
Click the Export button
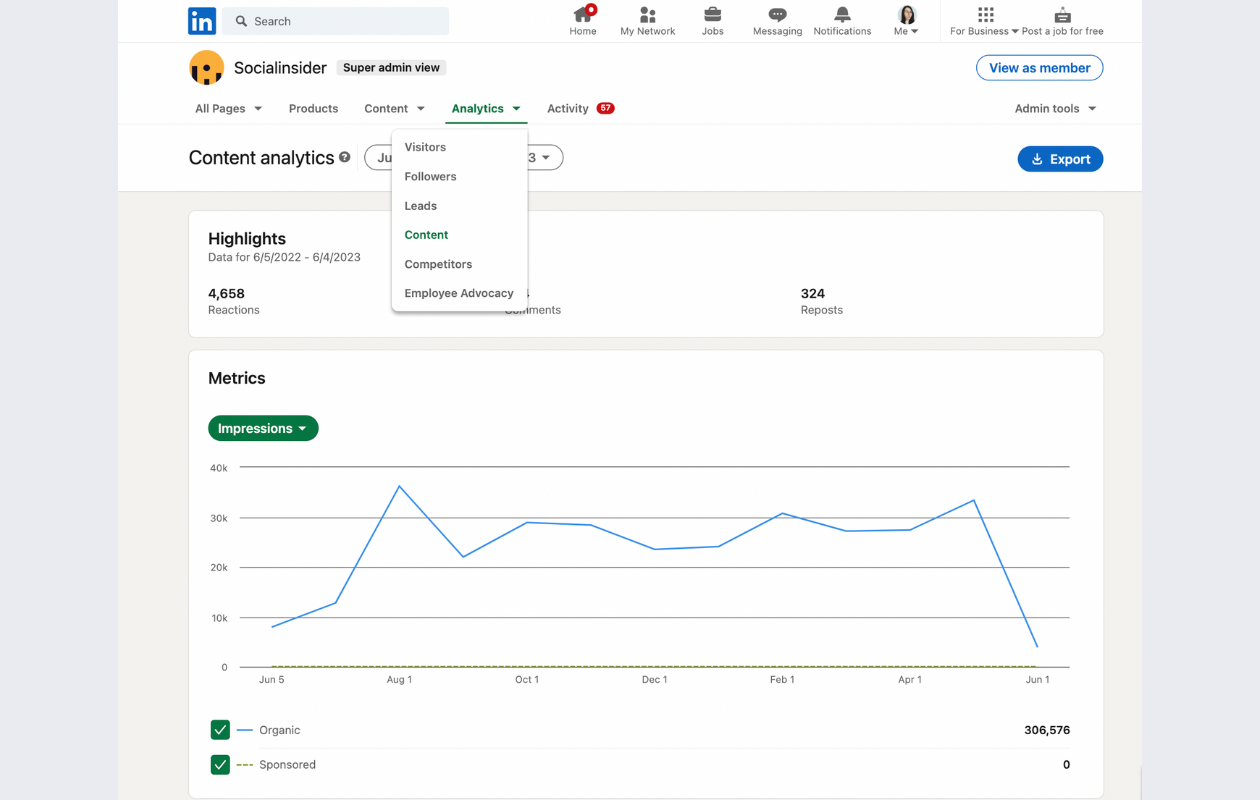(x=1060, y=159)
